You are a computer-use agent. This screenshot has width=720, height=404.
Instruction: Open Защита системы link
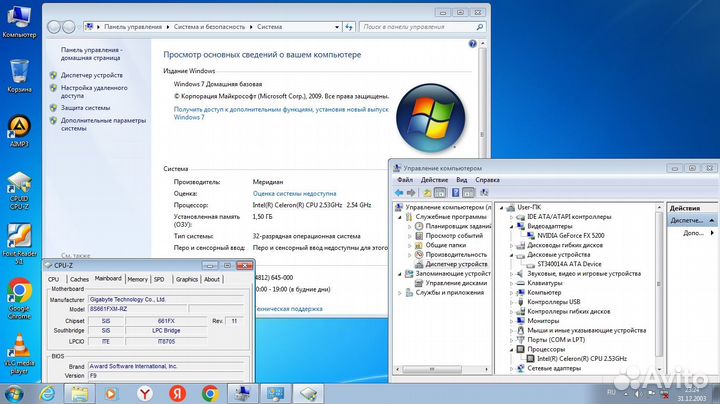coord(85,108)
